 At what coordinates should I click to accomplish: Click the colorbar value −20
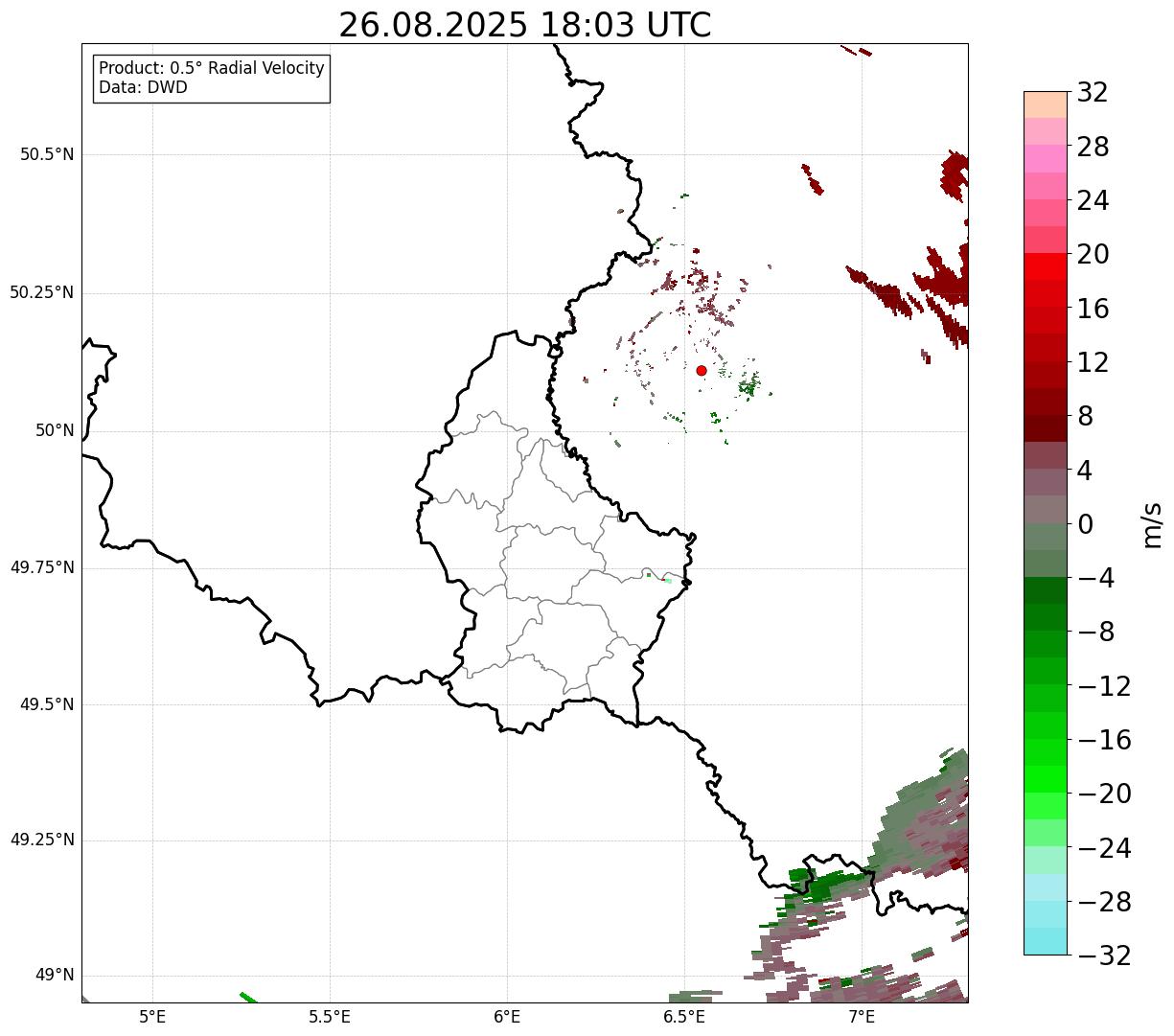coord(1104,794)
